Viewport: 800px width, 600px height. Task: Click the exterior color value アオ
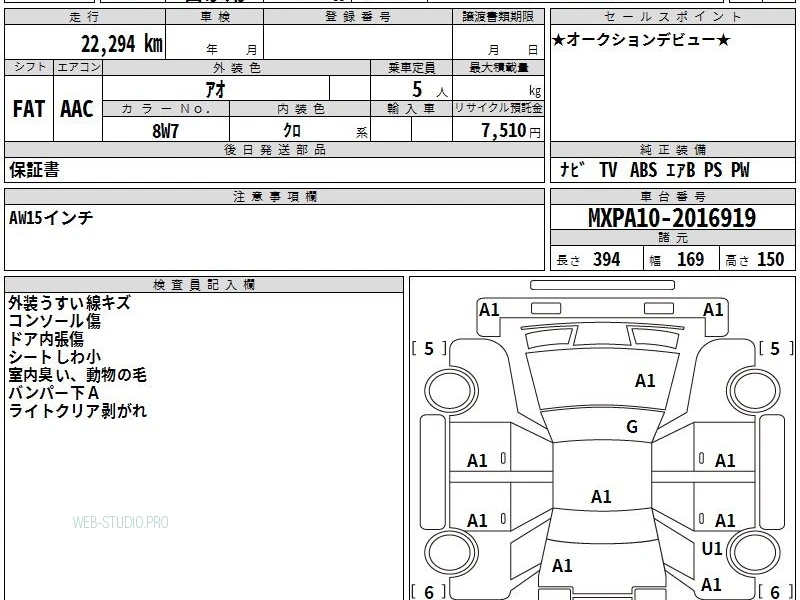pyautogui.click(x=215, y=89)
